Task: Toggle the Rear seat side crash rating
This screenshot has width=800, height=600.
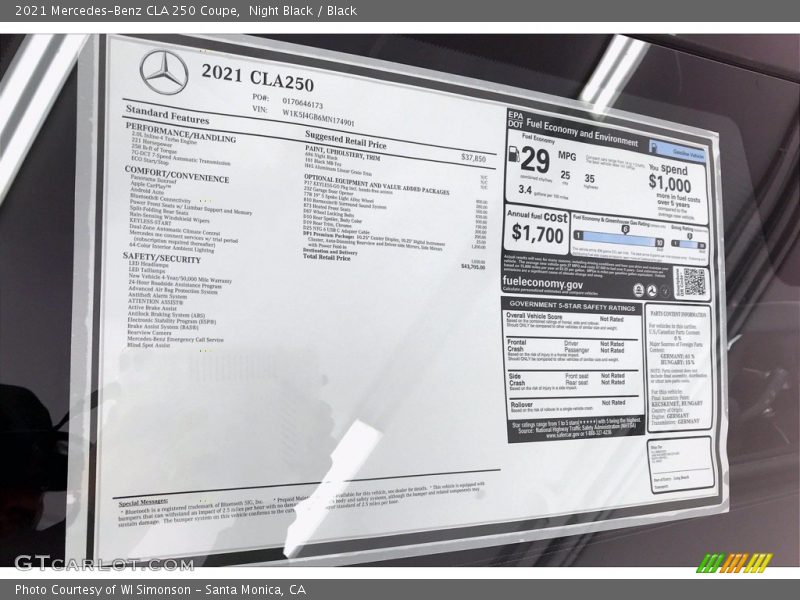Action: (613, 381)
